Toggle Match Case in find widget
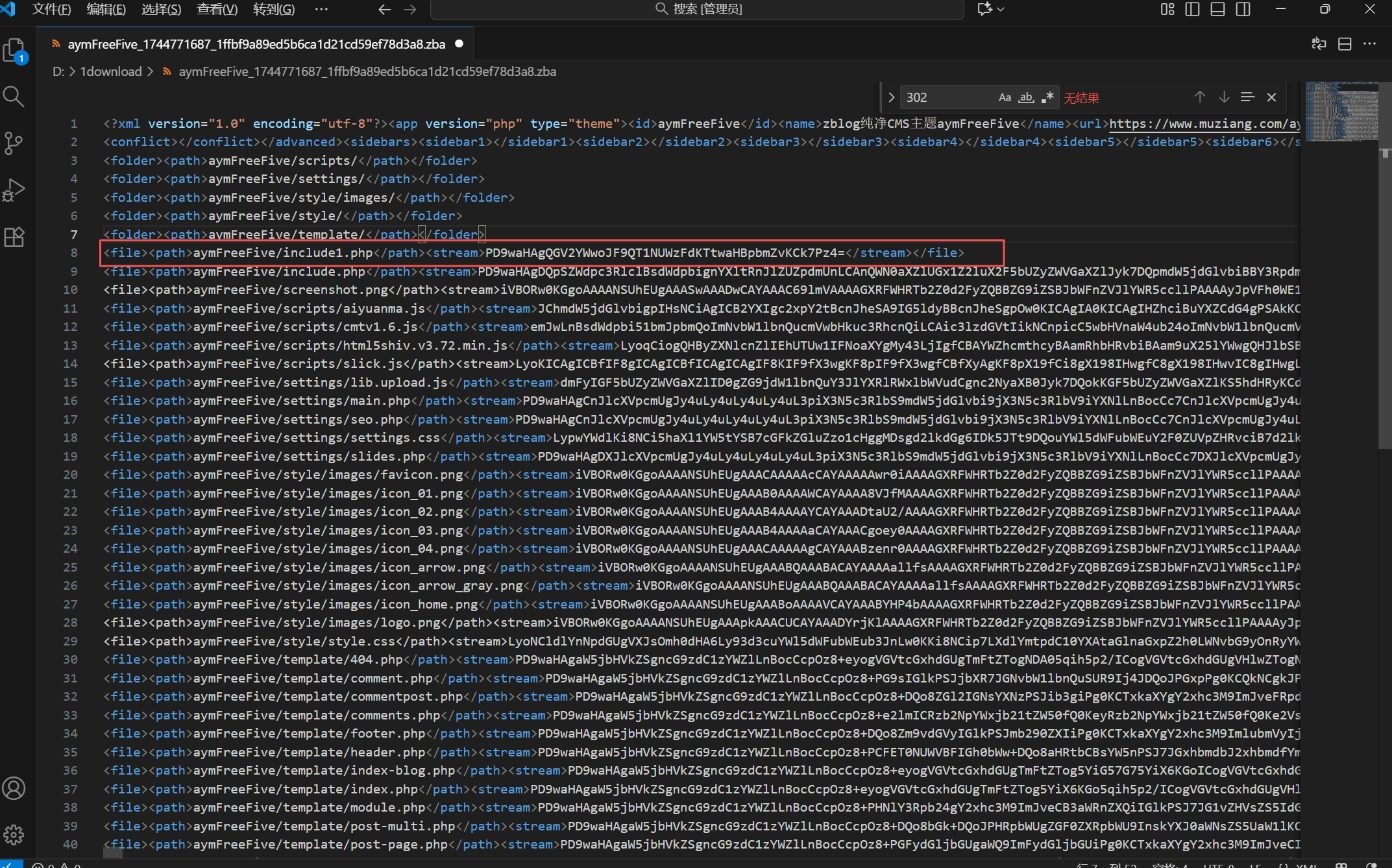Viewport: 1392px width, 868px height. (1005, 97)
